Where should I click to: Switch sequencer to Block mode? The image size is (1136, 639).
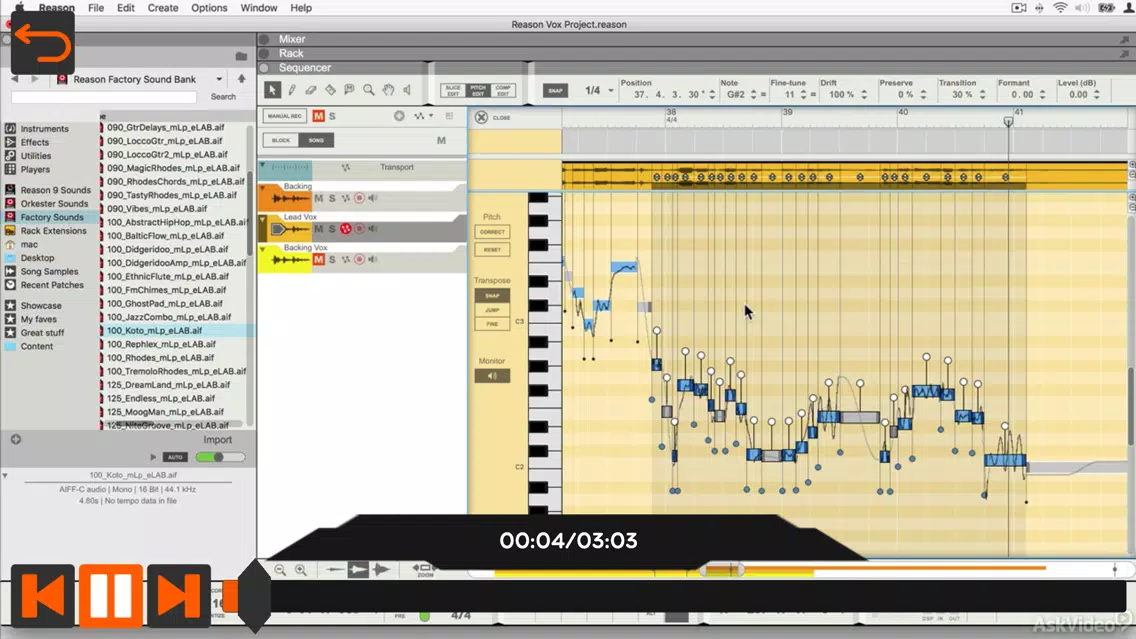click(280, 140)
